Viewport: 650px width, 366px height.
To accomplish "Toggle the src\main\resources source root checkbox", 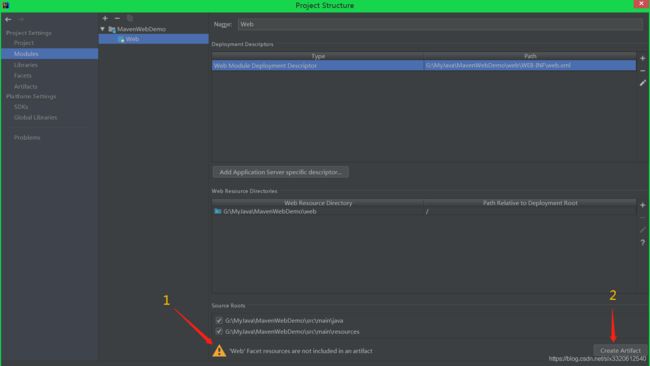I will 219,332.
